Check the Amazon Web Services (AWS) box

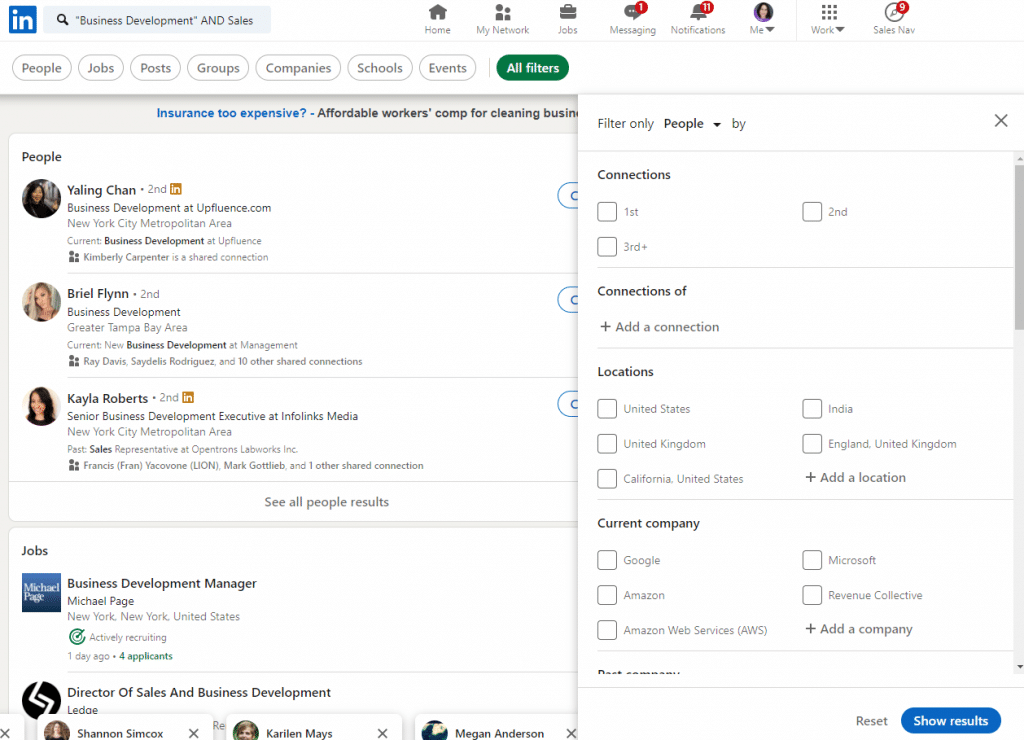607,630
